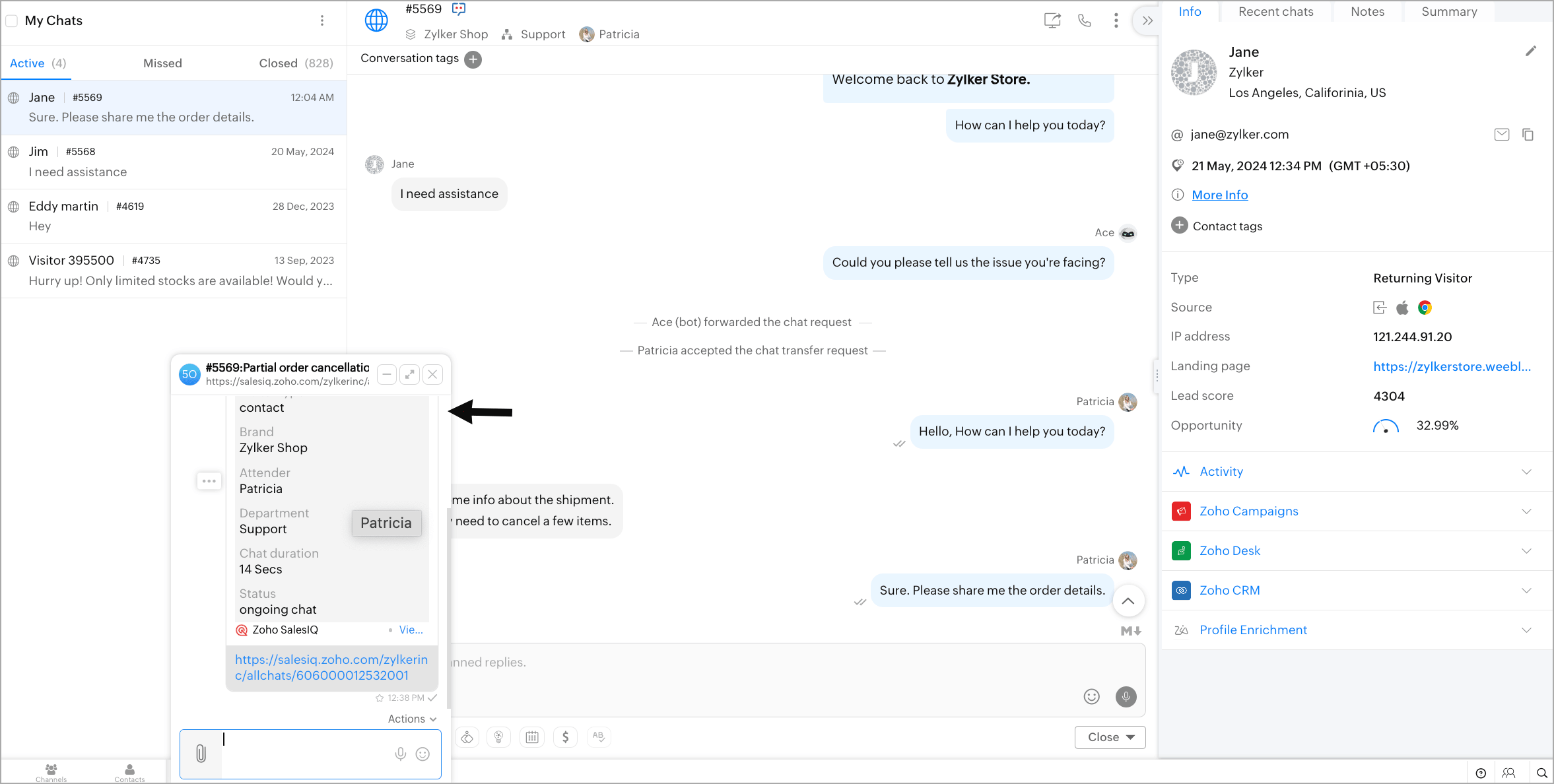Collapse the right info panel with double-chevron
1554x784 pixels.
(1147, 20)
